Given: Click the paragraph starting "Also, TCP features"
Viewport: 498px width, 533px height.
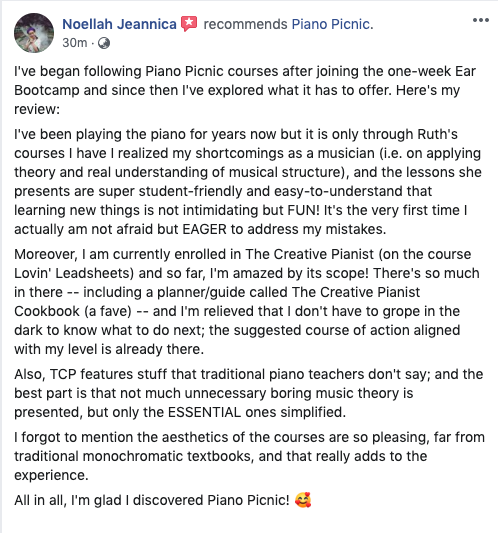Looking at the screenshot, I should point(248,393).
